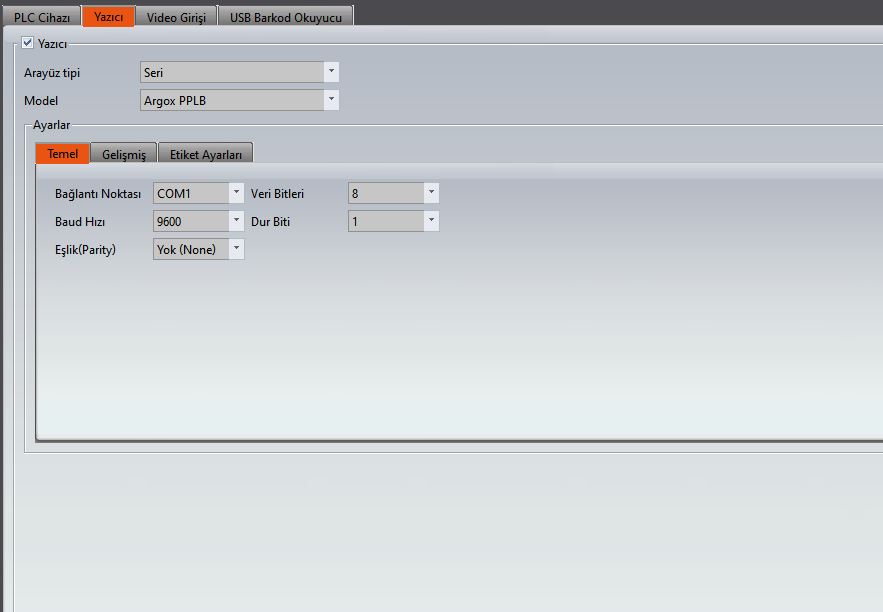Screen dimensions: 883x612
Task: Uncheck the Yazıcı checkbox
Action: [28, 43]
